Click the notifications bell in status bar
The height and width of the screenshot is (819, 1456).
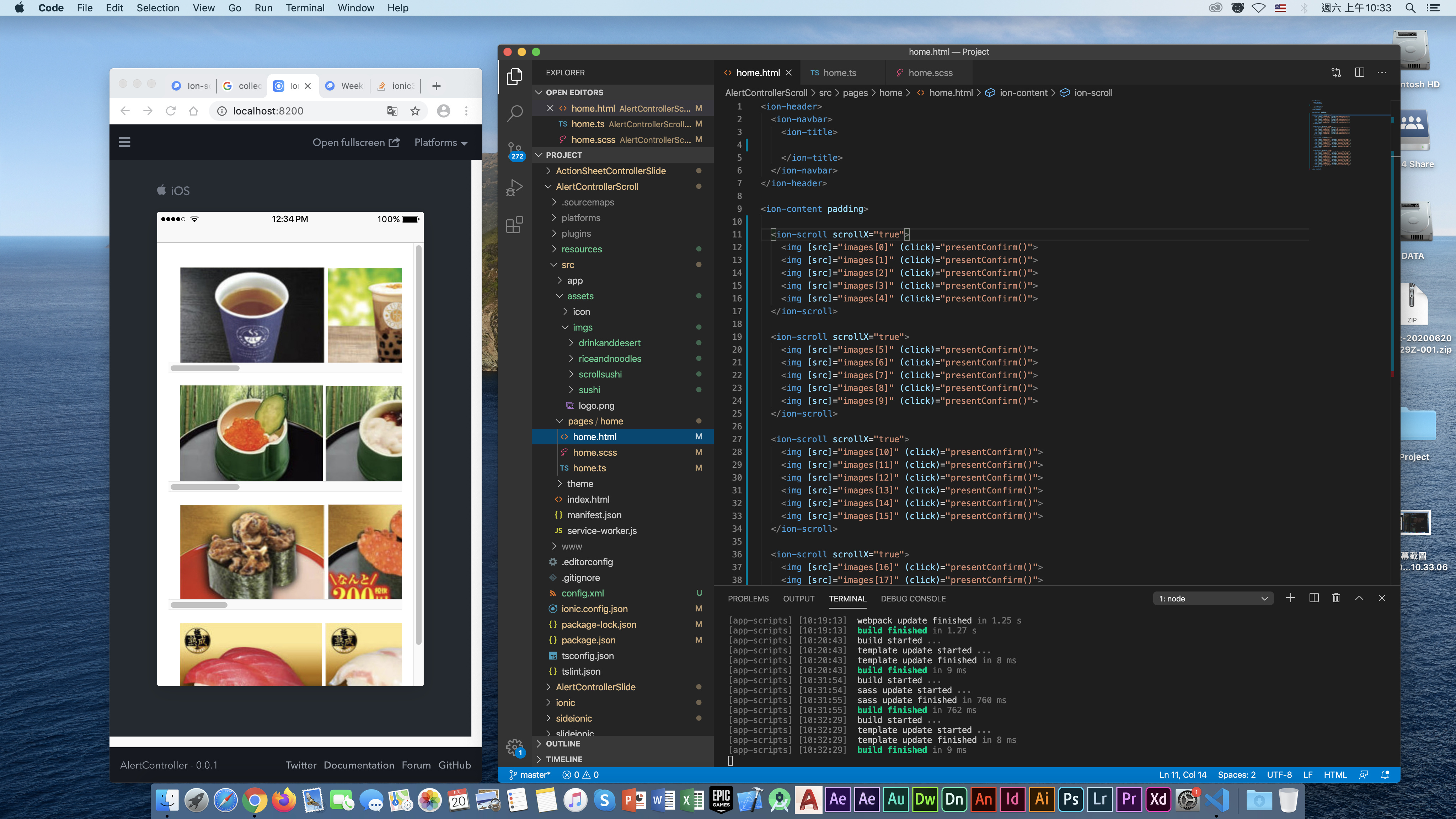(1385, 775)
